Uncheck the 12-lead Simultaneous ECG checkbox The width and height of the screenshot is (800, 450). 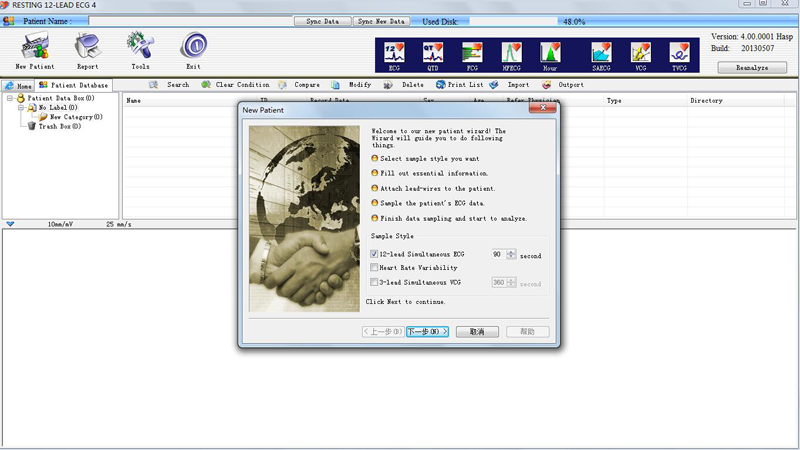click(374, 255)
